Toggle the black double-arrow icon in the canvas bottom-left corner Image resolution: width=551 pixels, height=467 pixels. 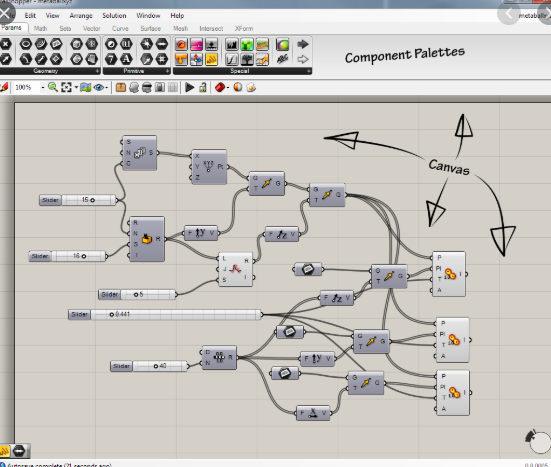point(19,451)
